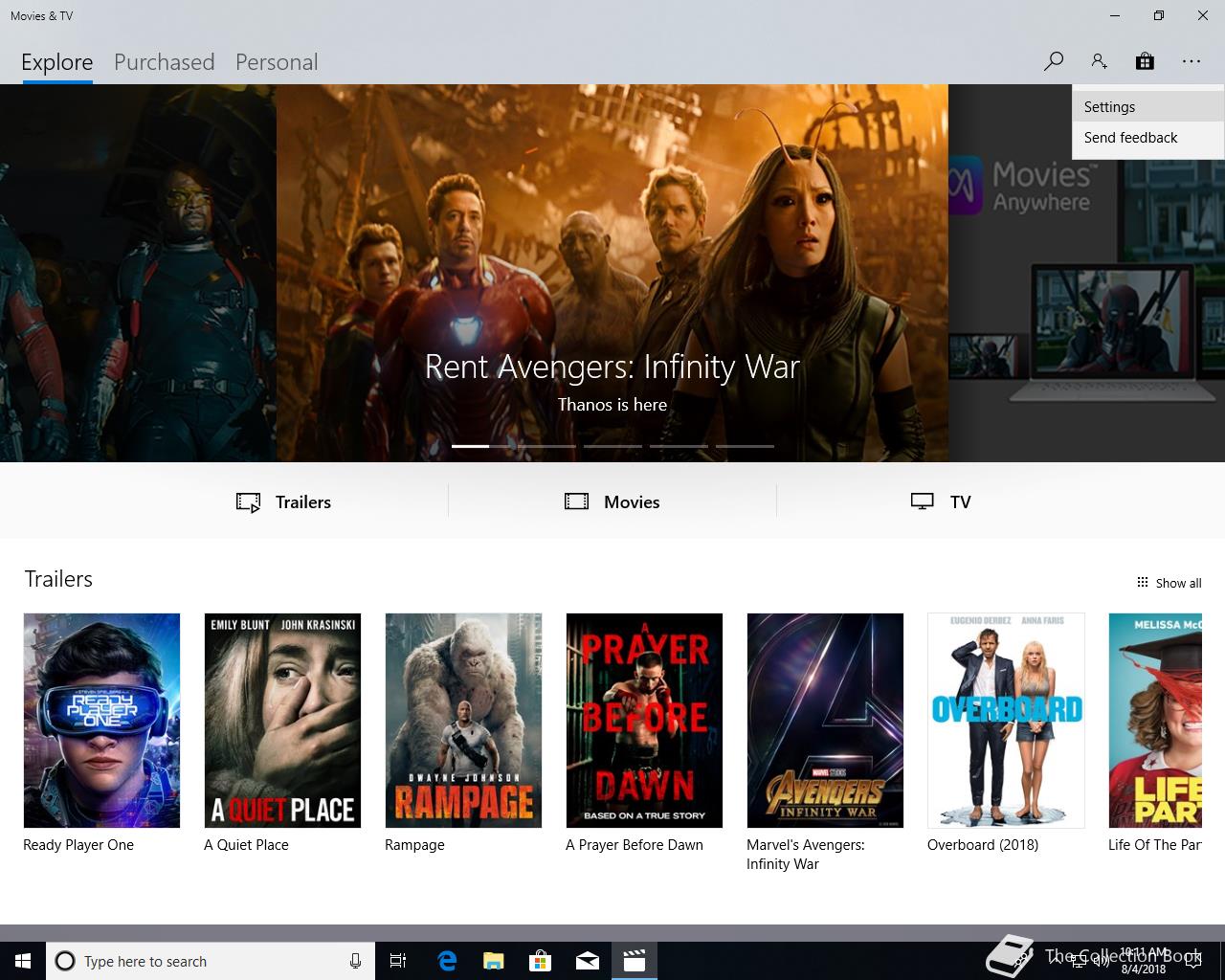Click the 'Overboard (2018)' title text

pos(983,845)
